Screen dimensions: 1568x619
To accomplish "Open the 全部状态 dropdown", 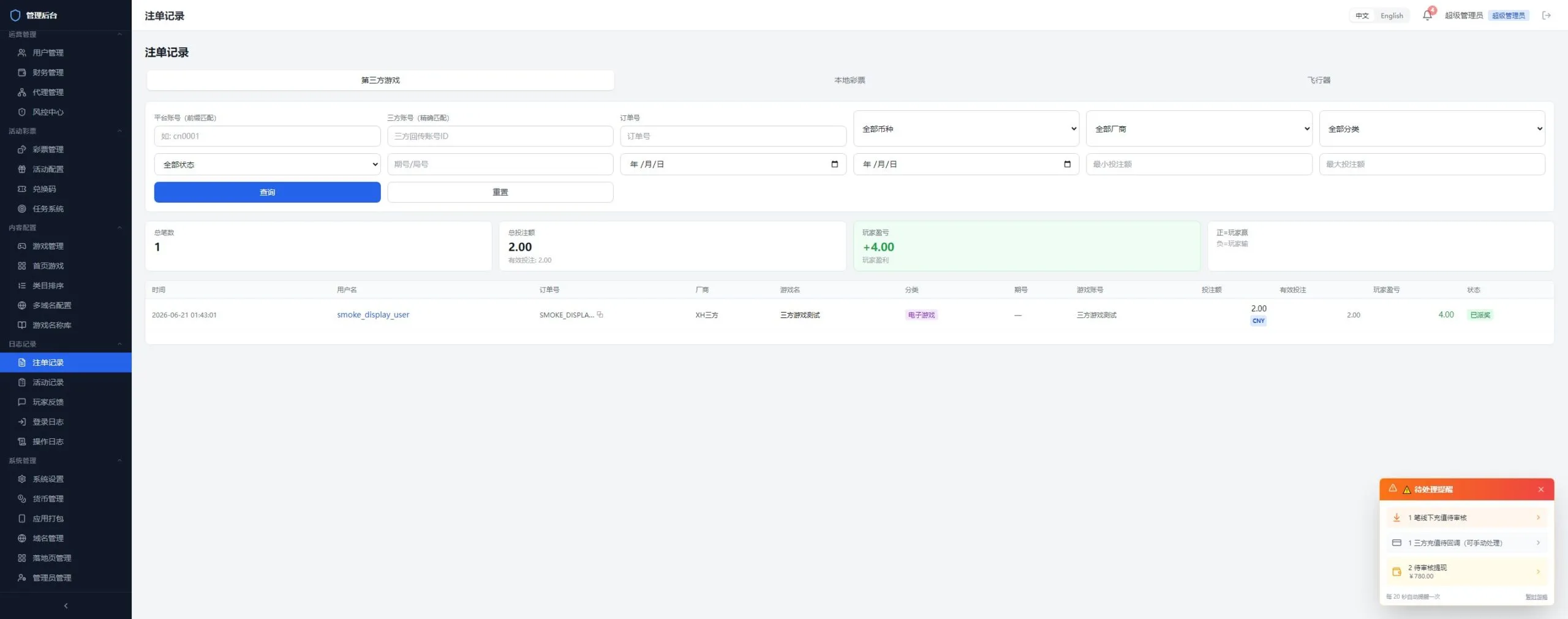I will click(x=267, y=164).
